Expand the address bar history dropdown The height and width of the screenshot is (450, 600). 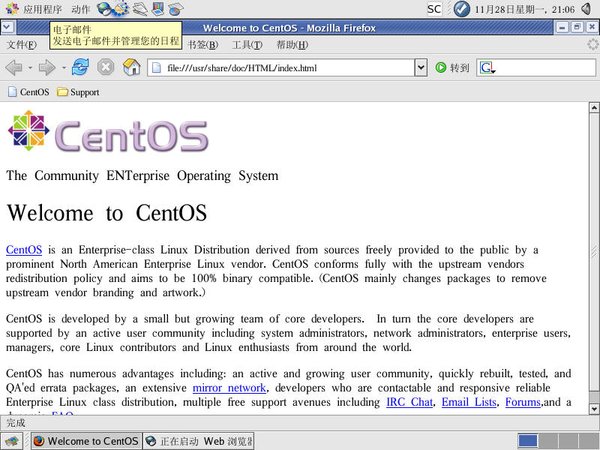421,68
